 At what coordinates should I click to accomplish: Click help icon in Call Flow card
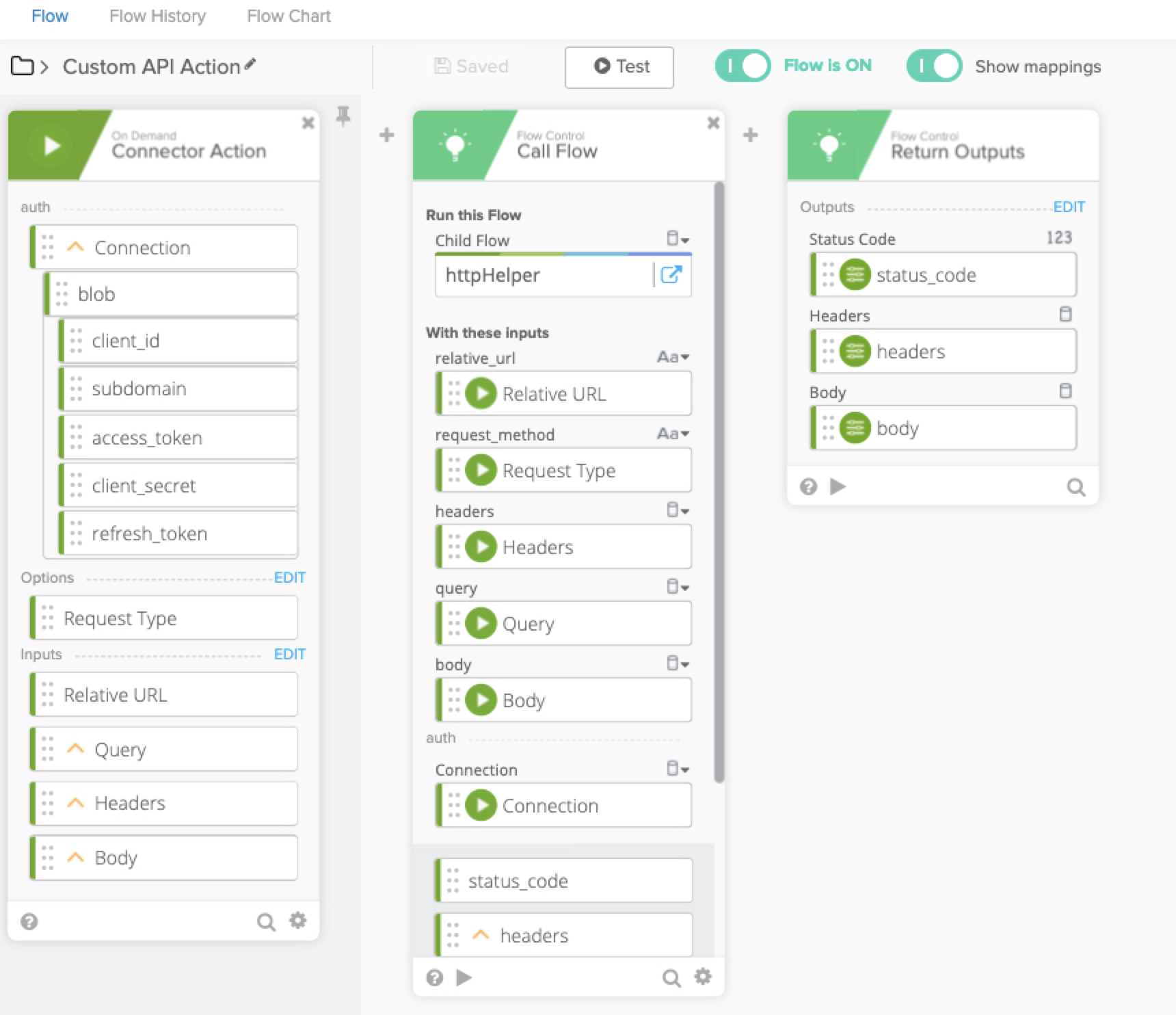click(435, 977)
